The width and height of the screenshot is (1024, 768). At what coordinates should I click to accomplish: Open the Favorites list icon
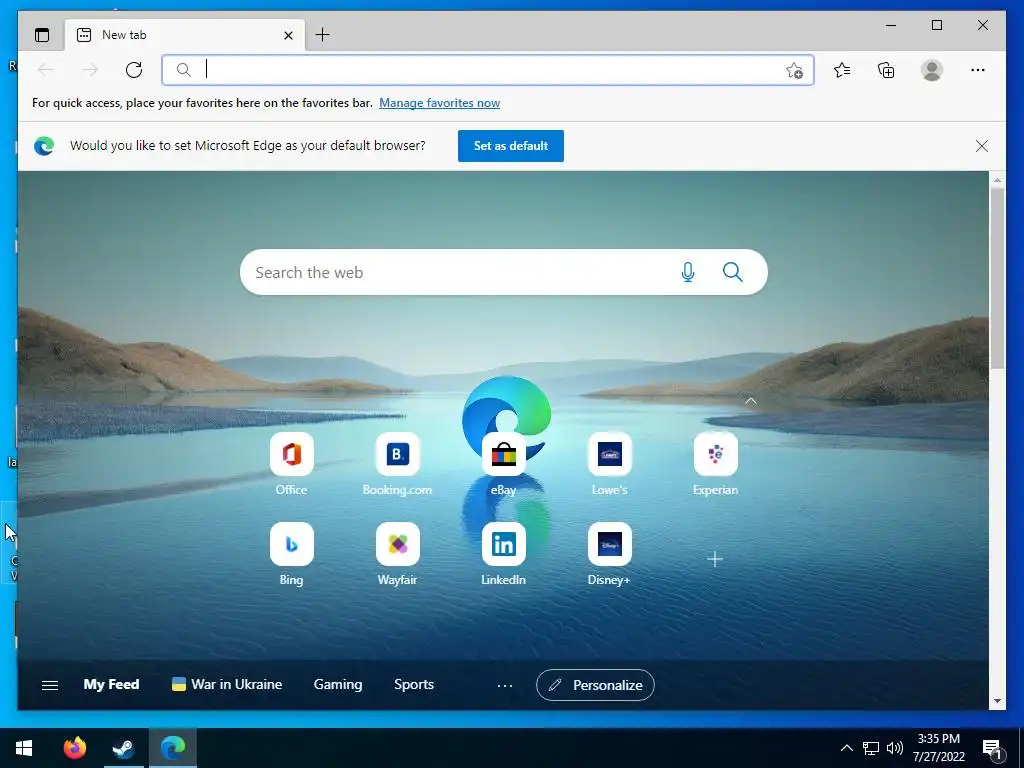(842, 70)
